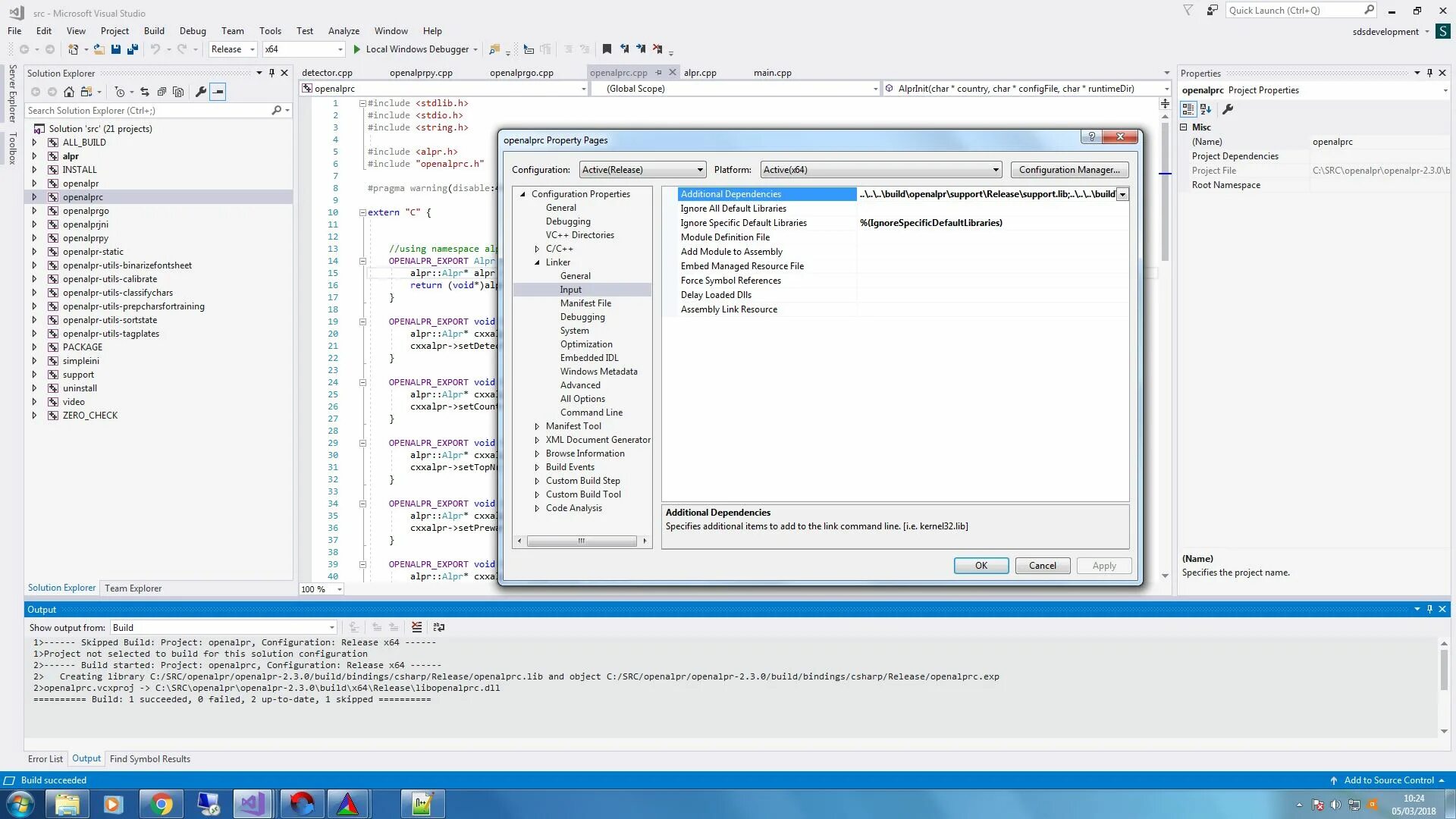The height and width of the screenshot is (819, 1456).
Task: Toggle a bookmark with the bookmark icon
Action: pyautogui.click(x=607, y=49)
